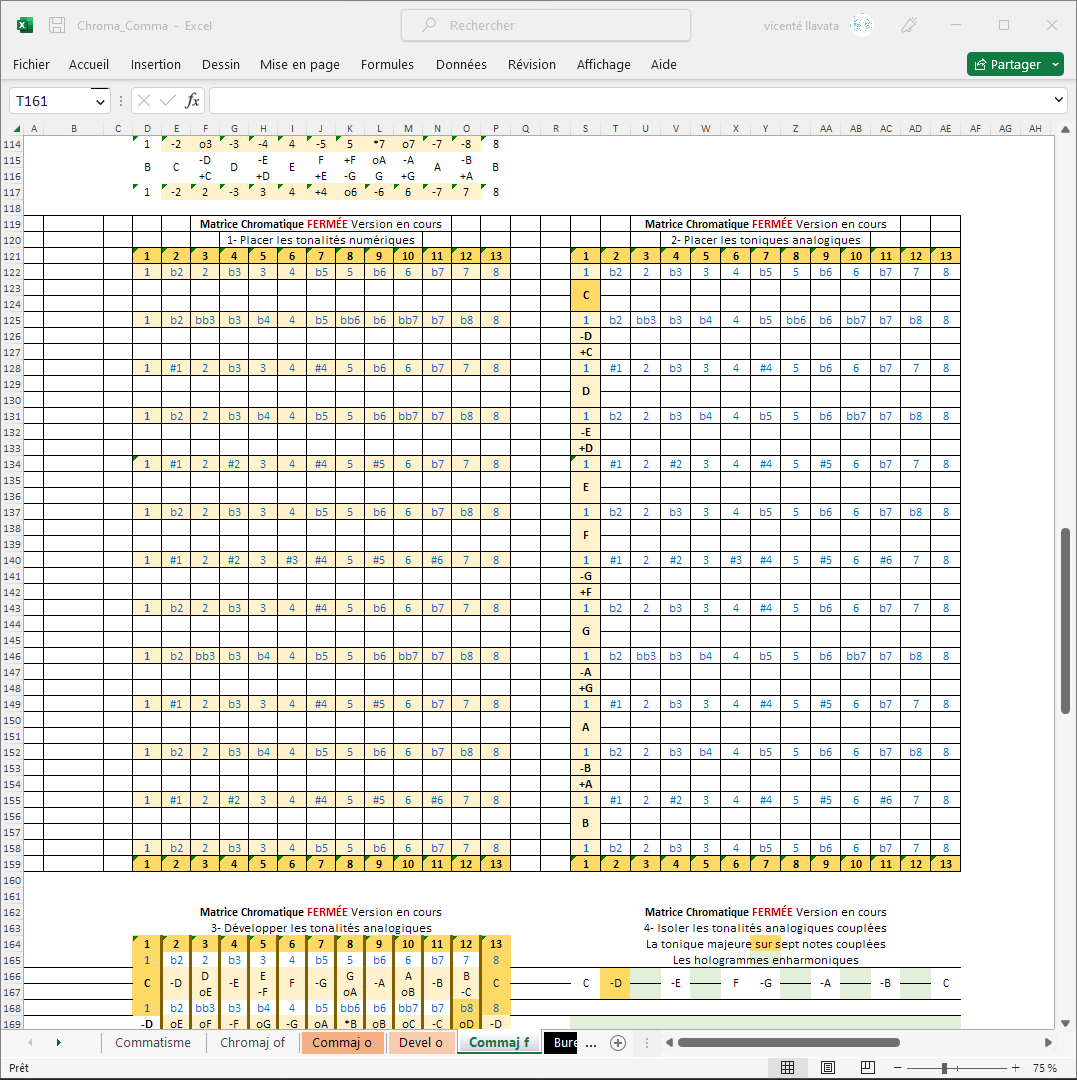Switch to Normal view using status bar icon
Screen dimensions: 1077x1080
[788, 1068]
